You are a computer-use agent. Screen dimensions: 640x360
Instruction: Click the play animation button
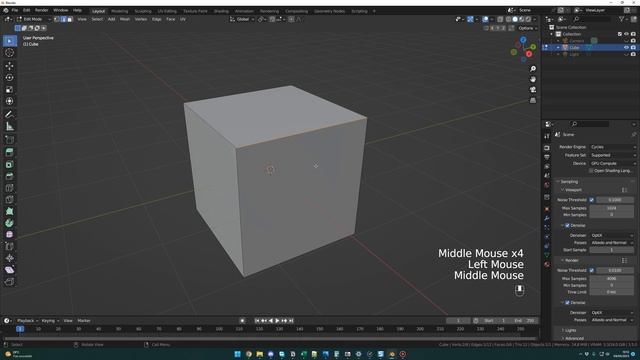[278, 321]
